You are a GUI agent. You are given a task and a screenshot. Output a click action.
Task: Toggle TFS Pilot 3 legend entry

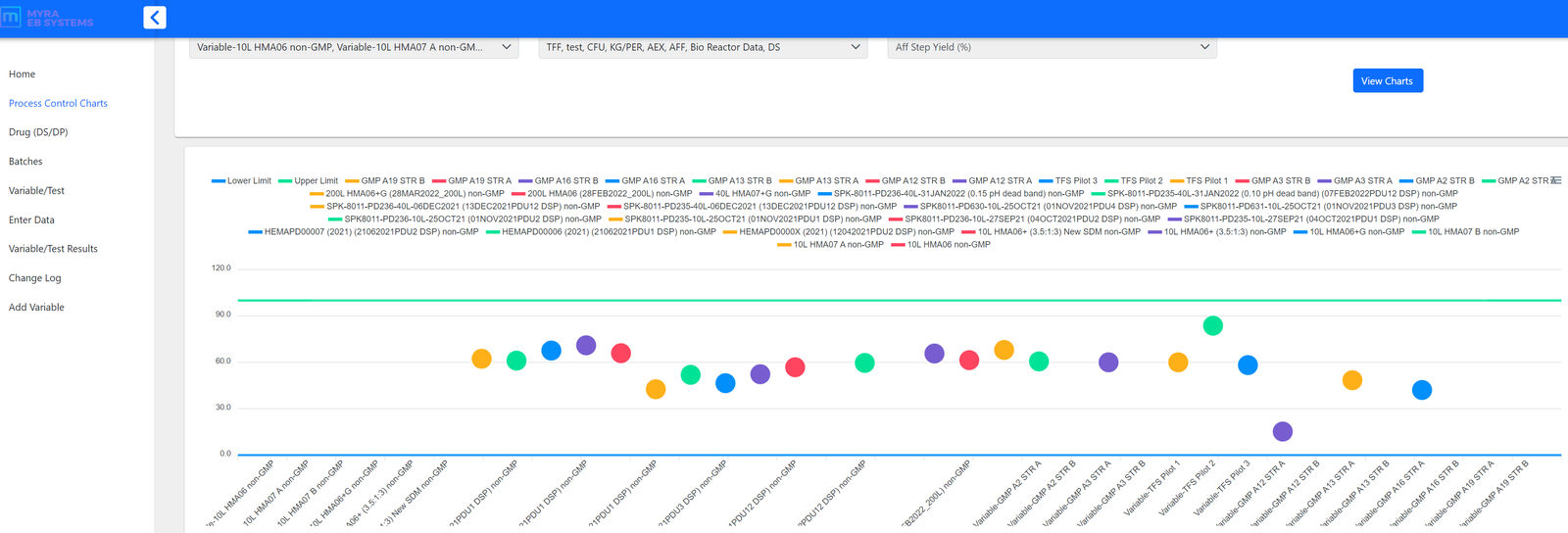[1068, 181]
